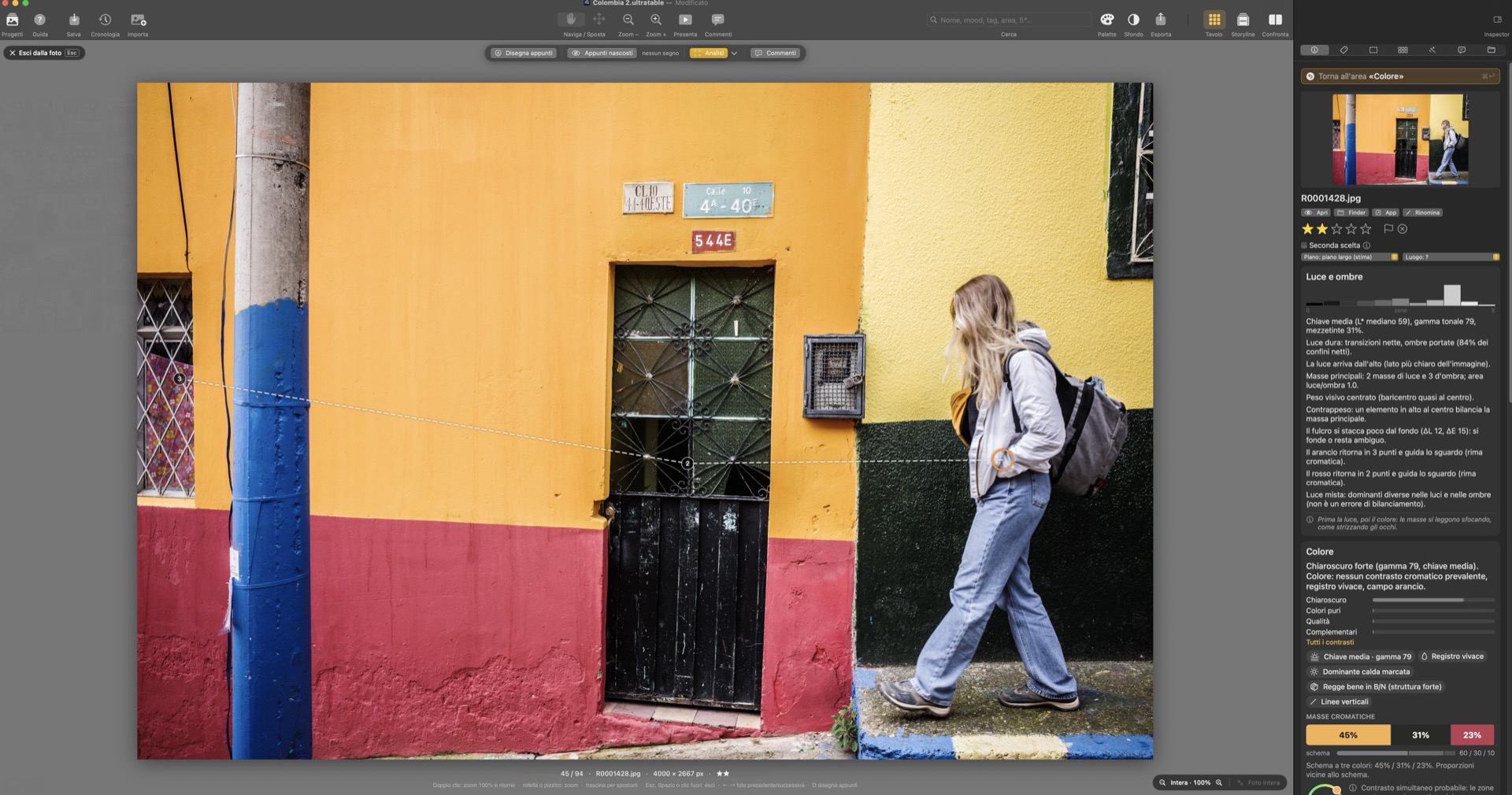Open the Progetti toolbar icon

tap(12, 20)
